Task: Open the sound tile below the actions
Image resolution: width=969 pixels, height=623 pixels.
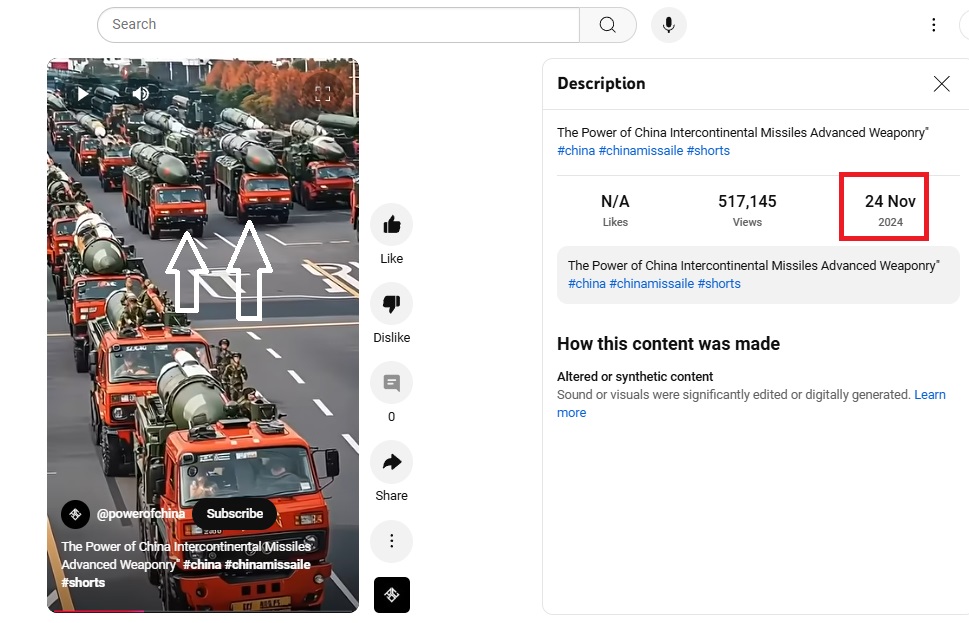Action: tap(391, 595)
